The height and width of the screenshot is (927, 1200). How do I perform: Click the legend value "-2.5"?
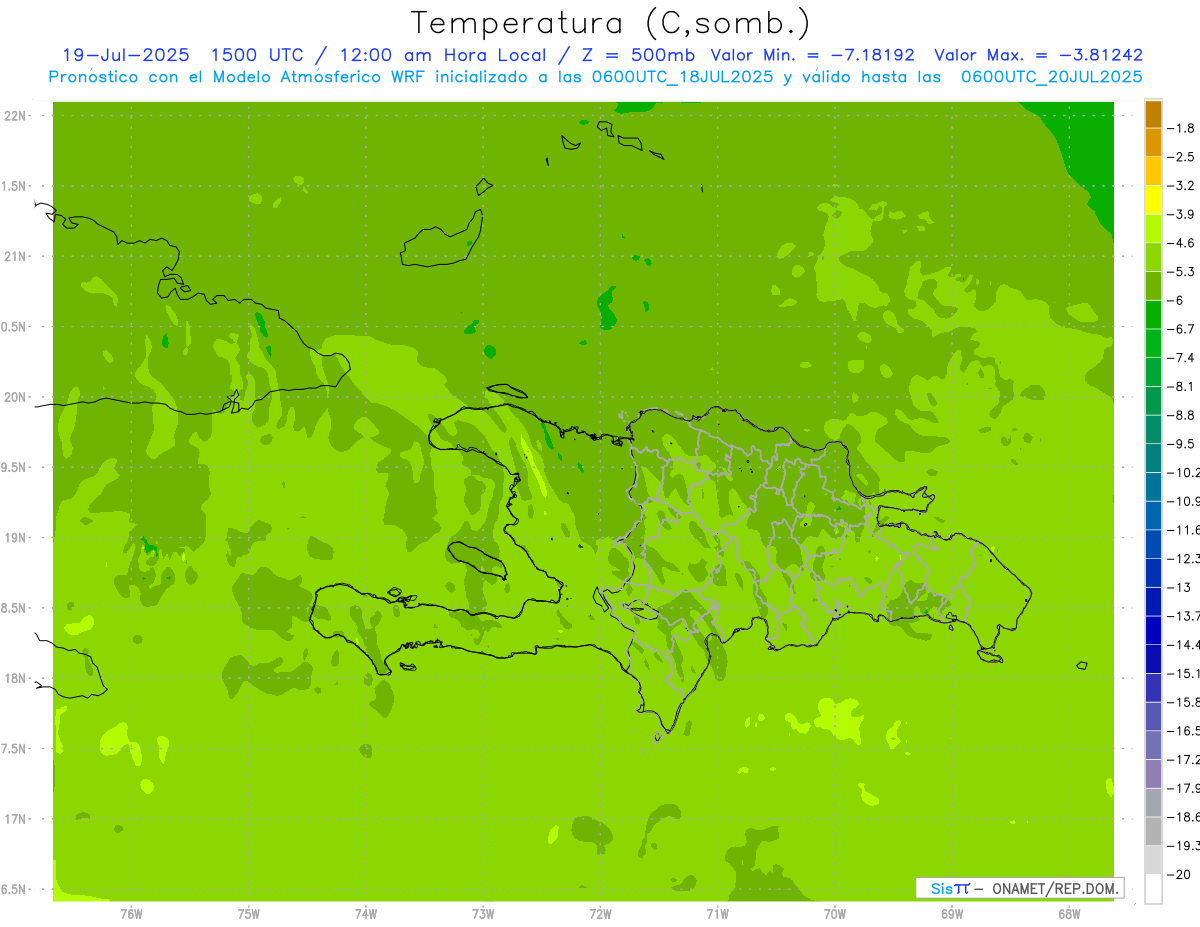pyautogui.click(x=1183, y=157)
